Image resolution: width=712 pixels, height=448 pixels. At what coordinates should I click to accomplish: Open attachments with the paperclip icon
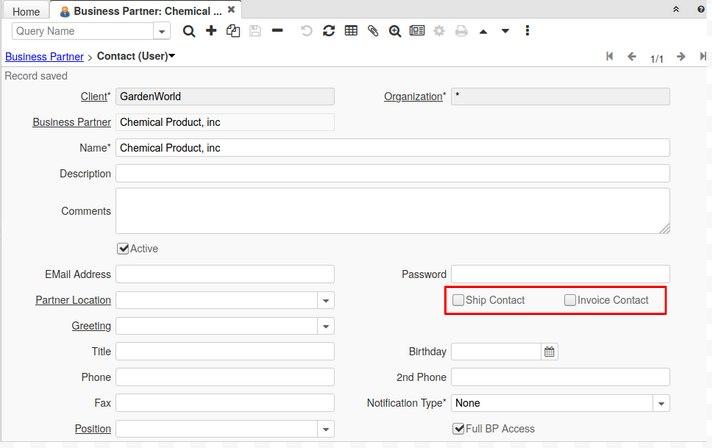[x=373, y=31]
